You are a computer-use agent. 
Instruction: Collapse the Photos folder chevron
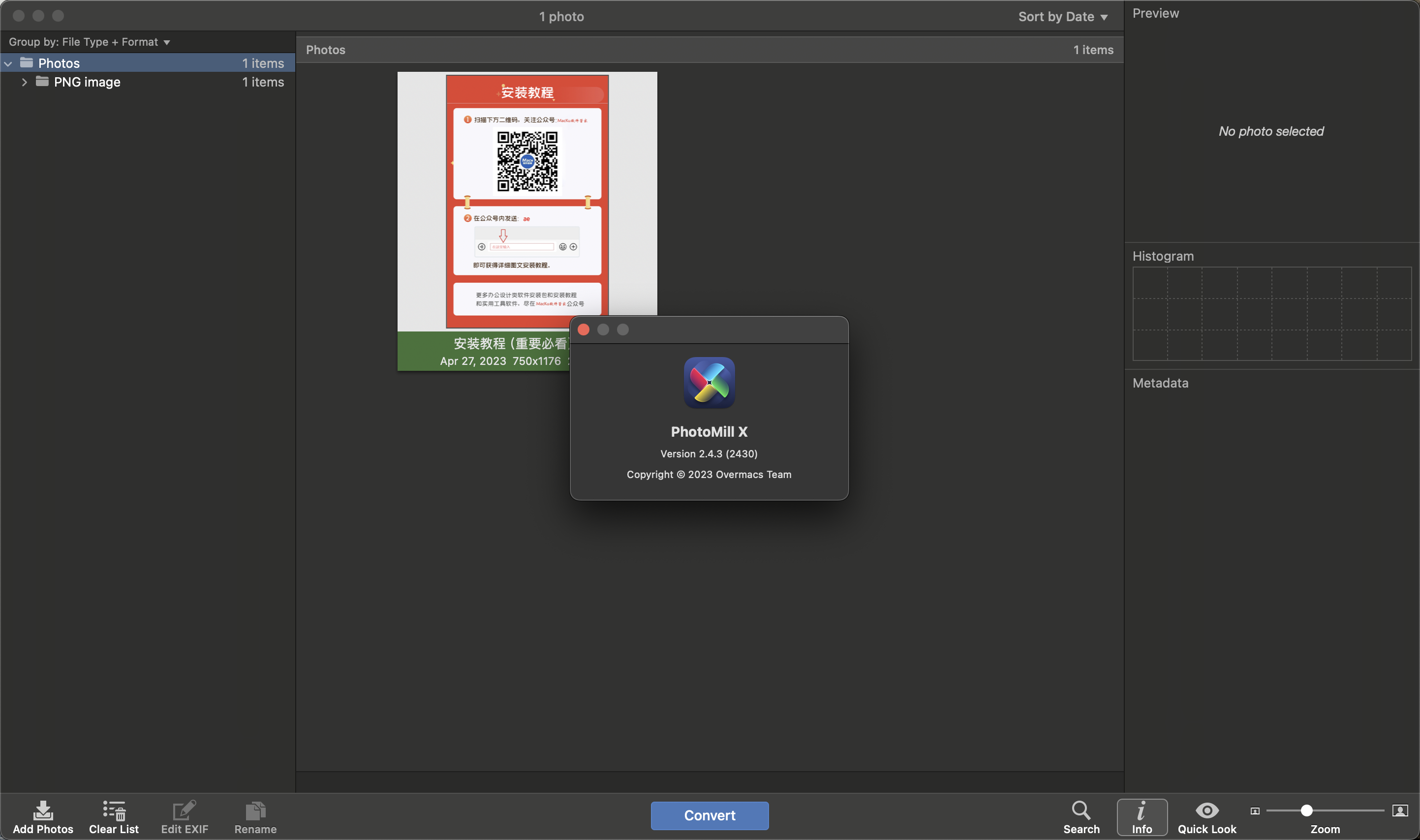[8, 63]
